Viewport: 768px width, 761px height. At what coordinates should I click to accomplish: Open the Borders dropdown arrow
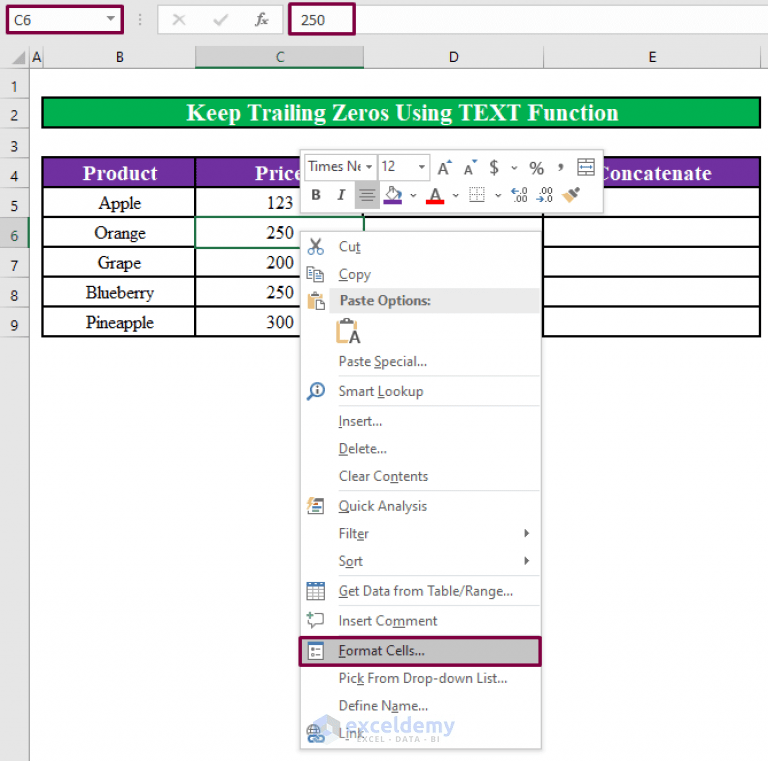[498, 195]
